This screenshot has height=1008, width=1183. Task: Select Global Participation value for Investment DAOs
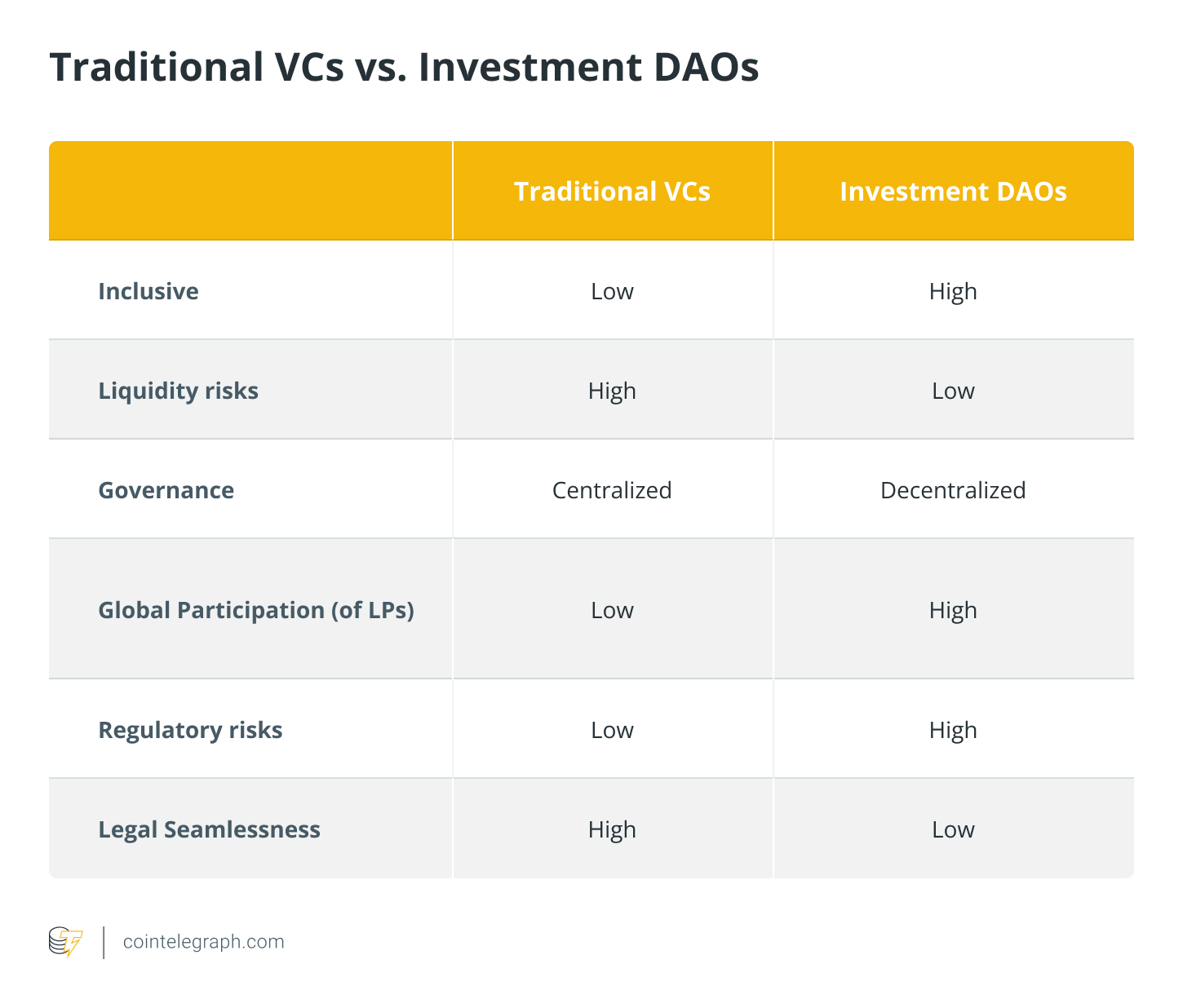953,610
